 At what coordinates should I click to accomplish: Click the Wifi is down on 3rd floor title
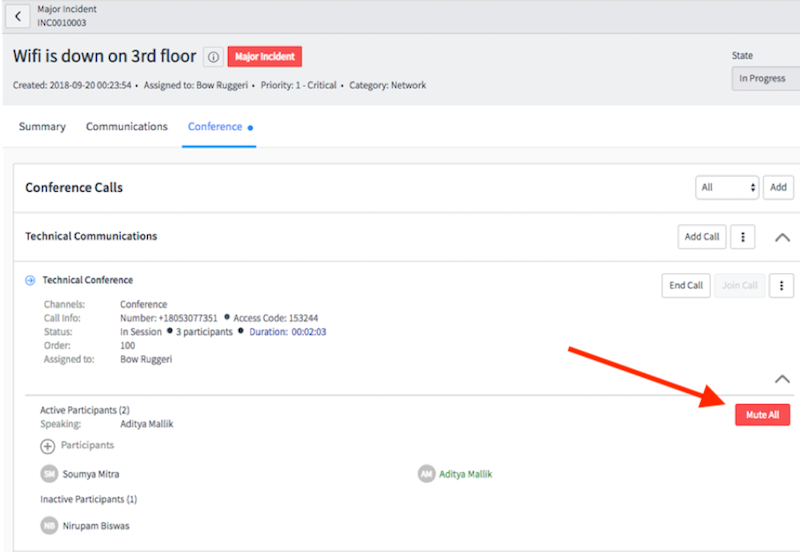pyautogui.click(x=105, y=56)
